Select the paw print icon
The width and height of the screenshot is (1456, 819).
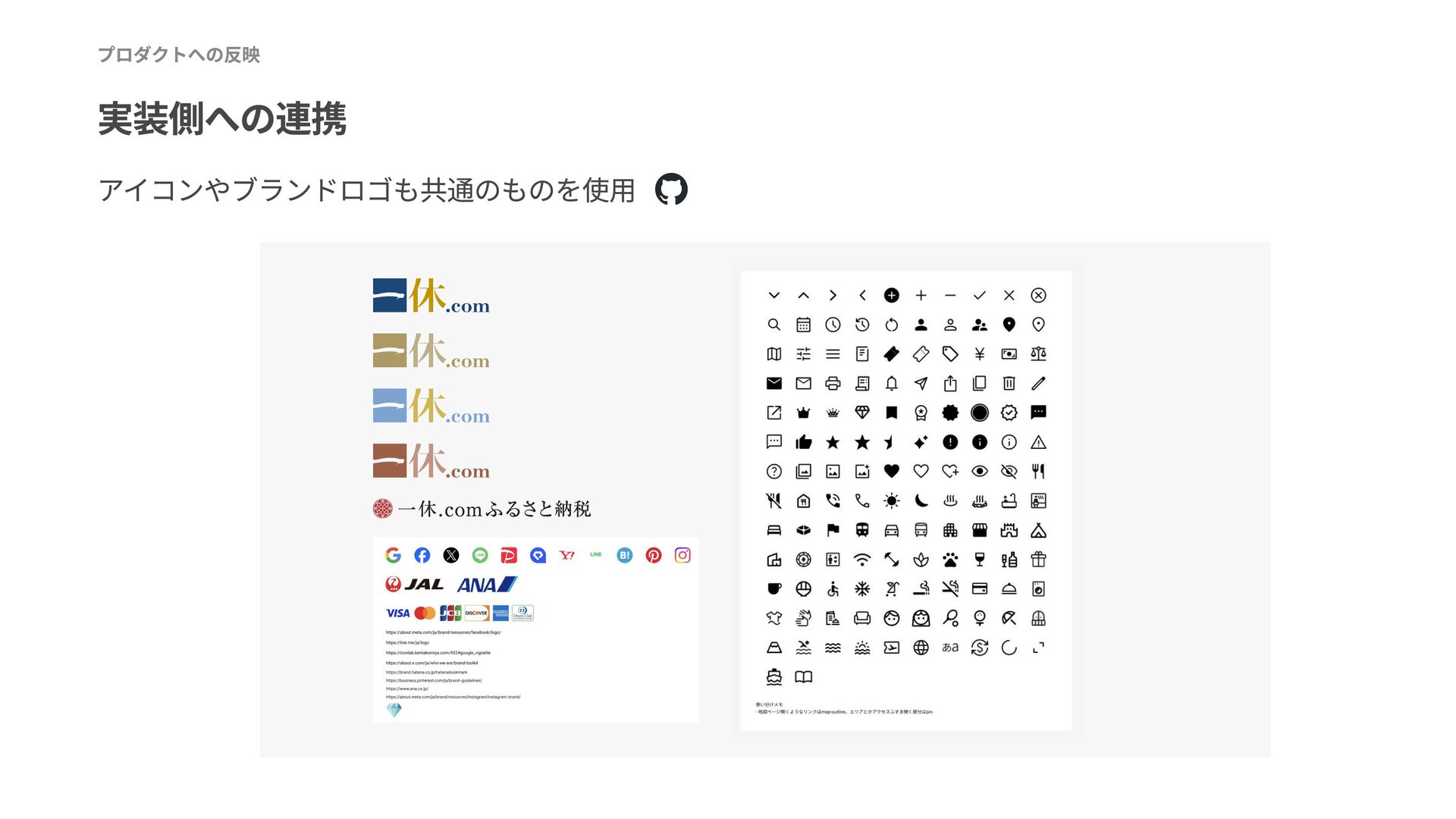(x=950, y=560)
